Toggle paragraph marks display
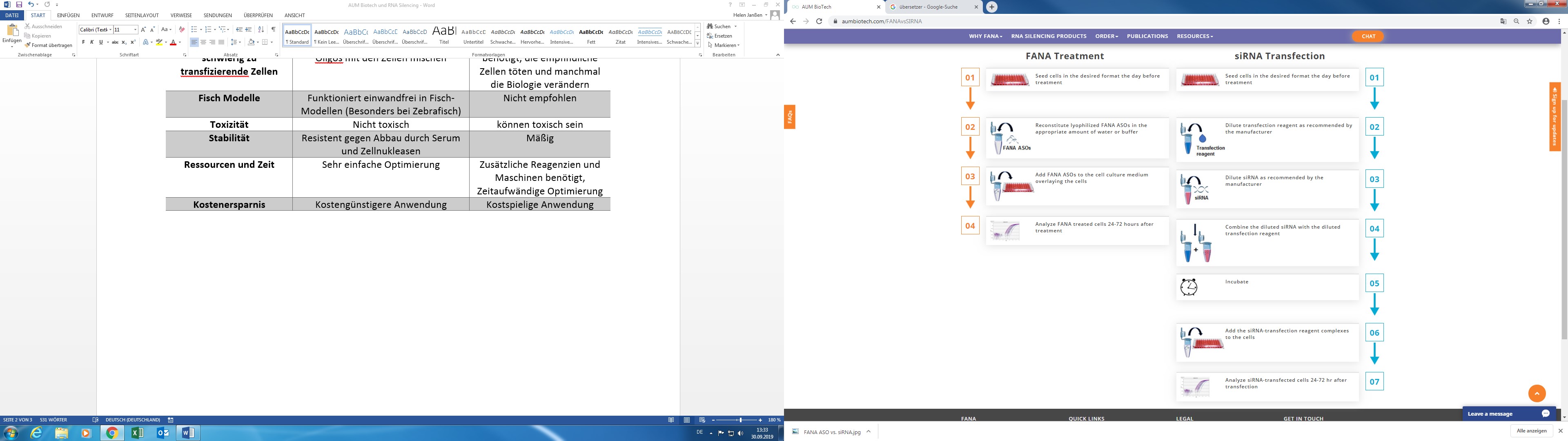1568x441 pixels. 273,29
